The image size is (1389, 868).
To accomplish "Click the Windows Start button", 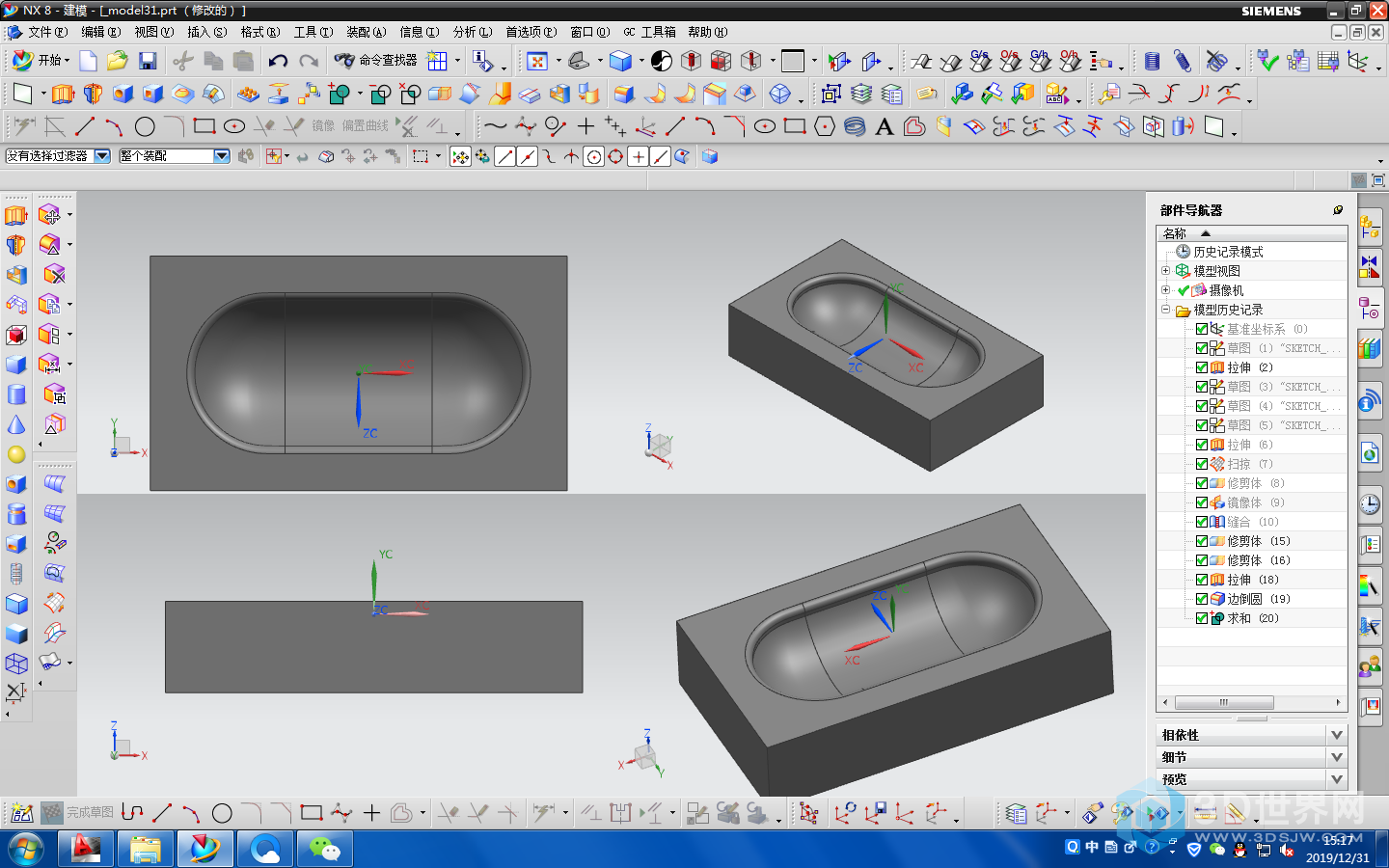I will 26,850.
